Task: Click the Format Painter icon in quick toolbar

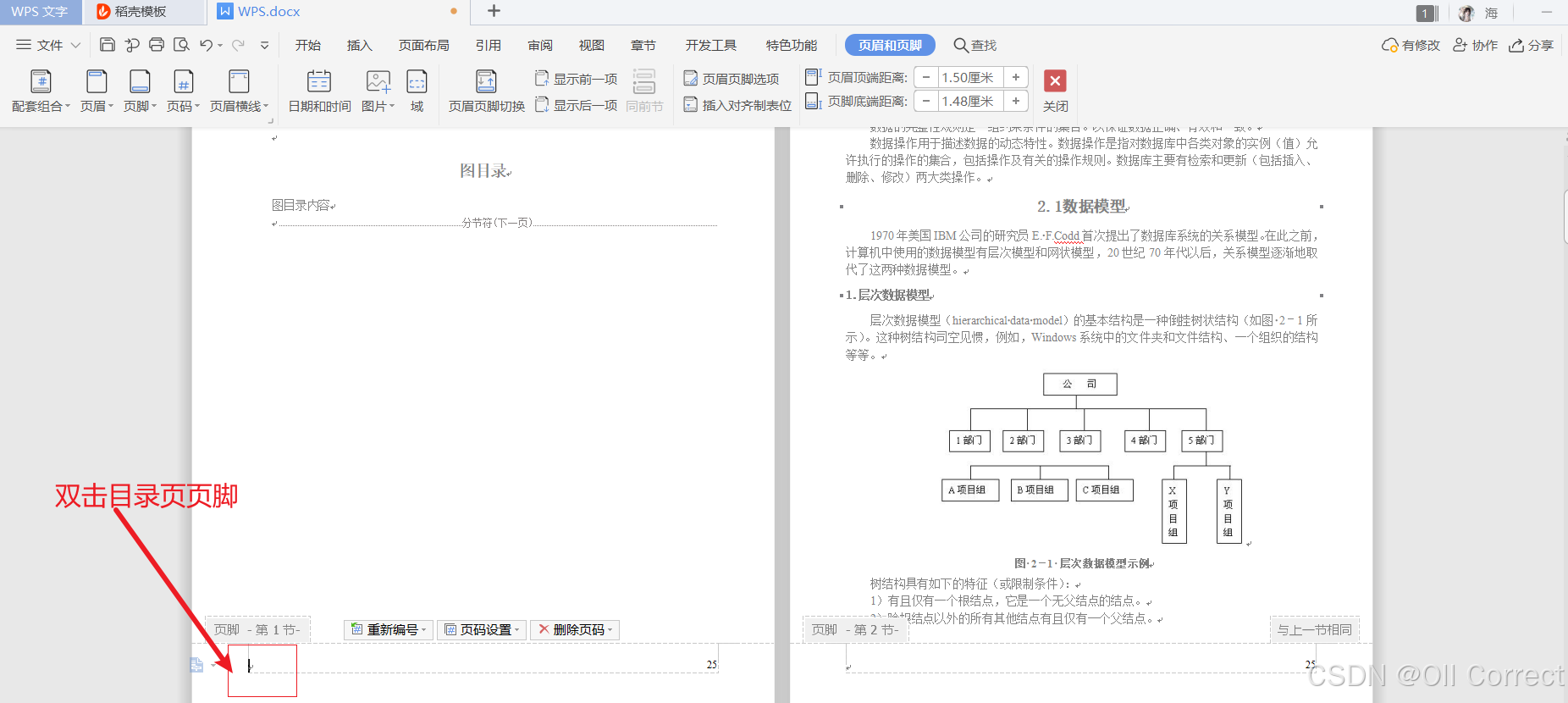Action: pos(132,45)
